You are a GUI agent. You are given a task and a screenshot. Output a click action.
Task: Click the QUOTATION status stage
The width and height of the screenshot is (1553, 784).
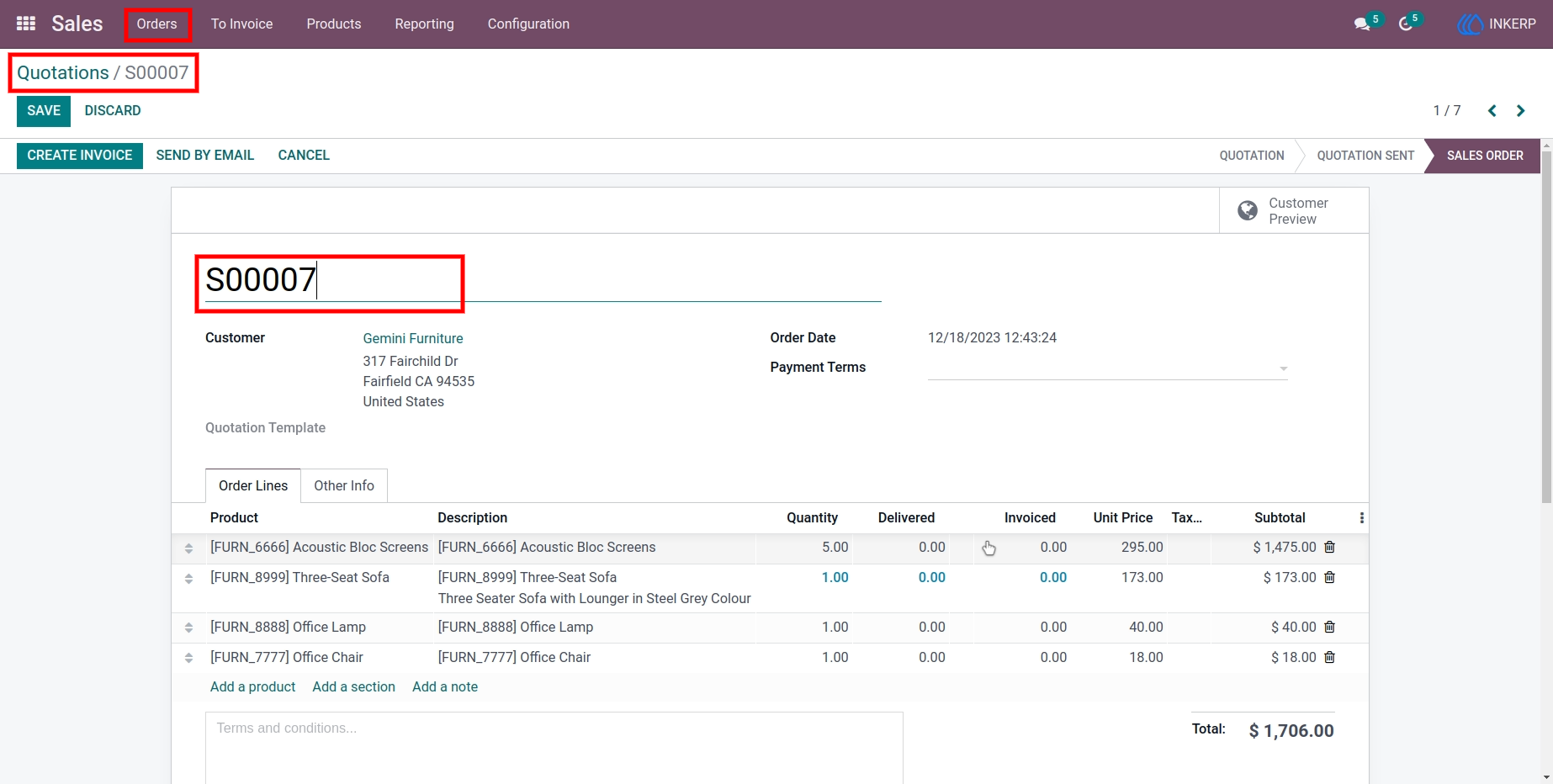(1252, 156)
